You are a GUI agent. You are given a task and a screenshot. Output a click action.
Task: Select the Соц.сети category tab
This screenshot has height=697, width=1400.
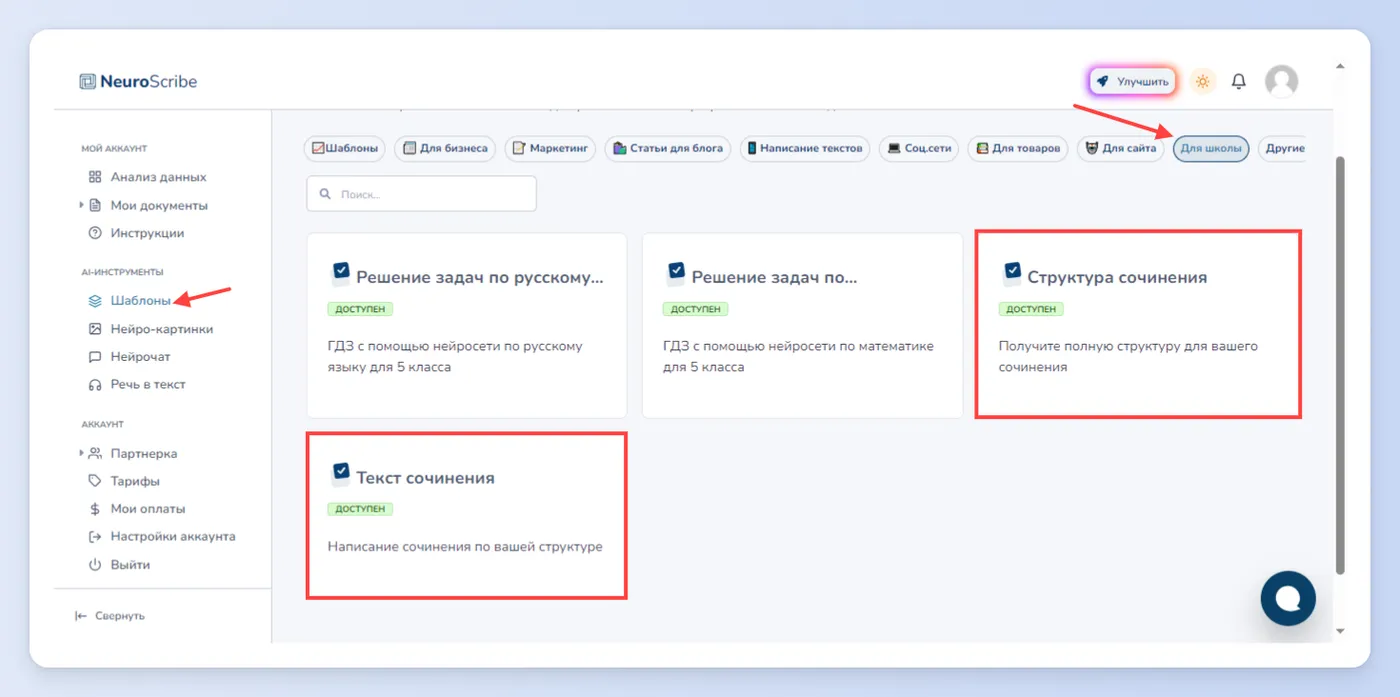(x=919, y=149)
